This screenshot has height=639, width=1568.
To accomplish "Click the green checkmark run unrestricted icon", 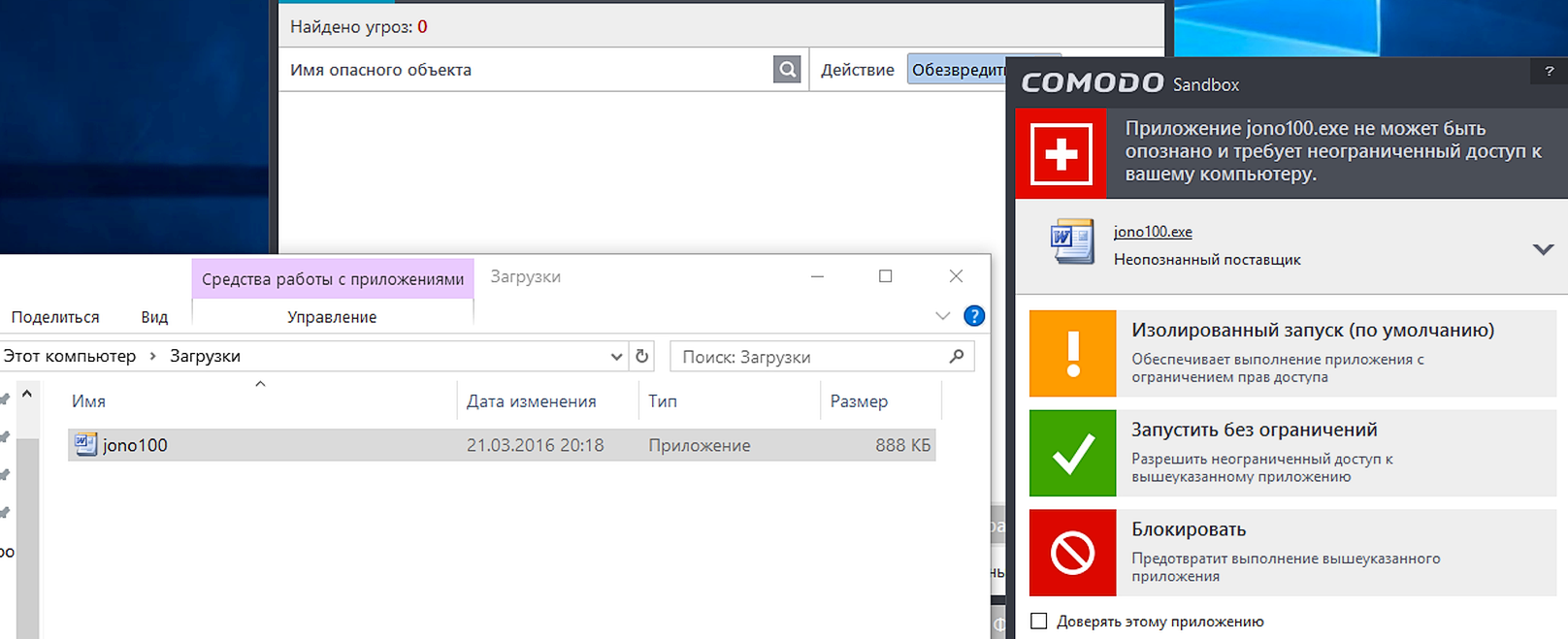I will pyautogui.click(x=1073, y=453).
